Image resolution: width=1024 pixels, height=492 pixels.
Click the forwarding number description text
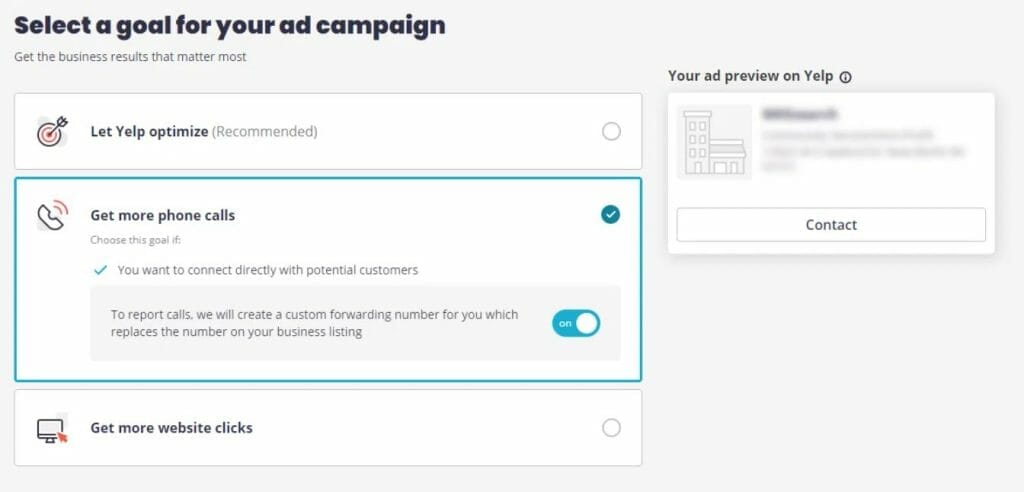pos(314,323)
